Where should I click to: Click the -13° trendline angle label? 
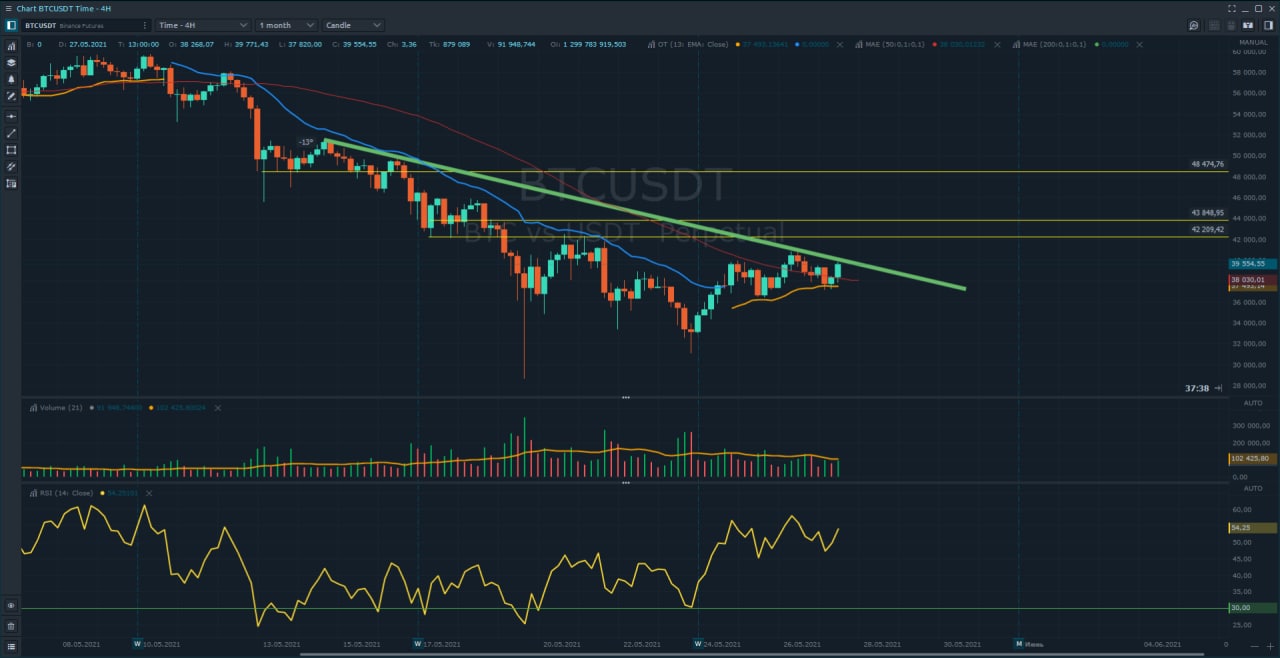[305, 142]
